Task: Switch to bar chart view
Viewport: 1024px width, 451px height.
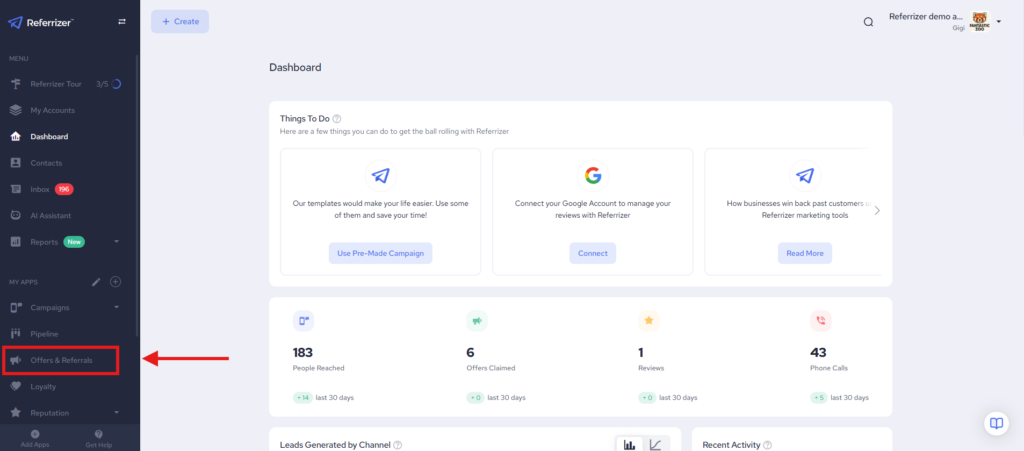Action: coord(629,444)
